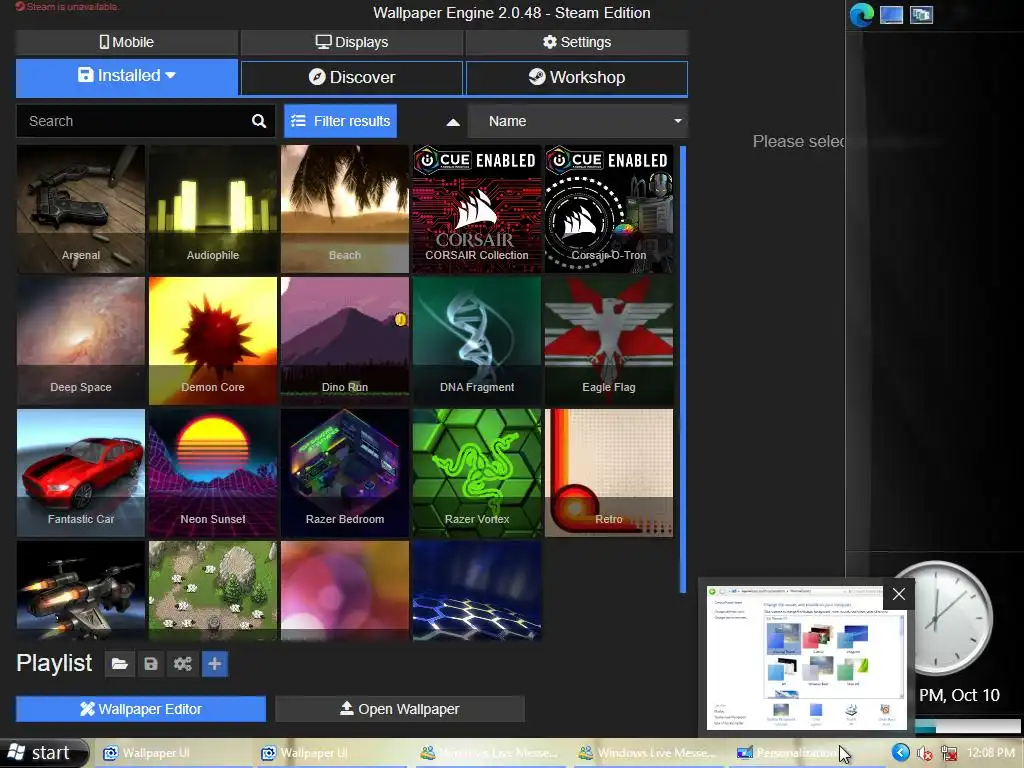Viewport: 1024px width, 768px height.
Task: Select the Razer Vortex wallpaper
Action: (477, 473)
